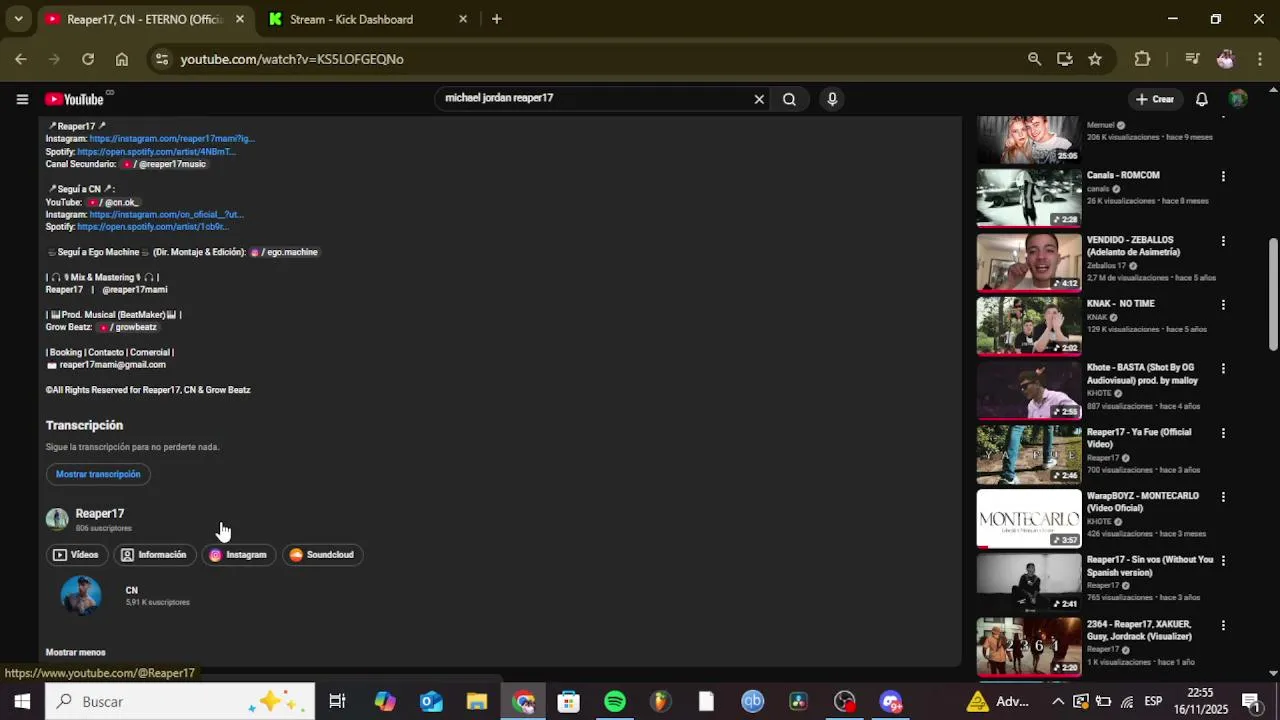Screen dimensions: 1280x720
Task: Open the Información chip
Action: [x=154, y=555]
